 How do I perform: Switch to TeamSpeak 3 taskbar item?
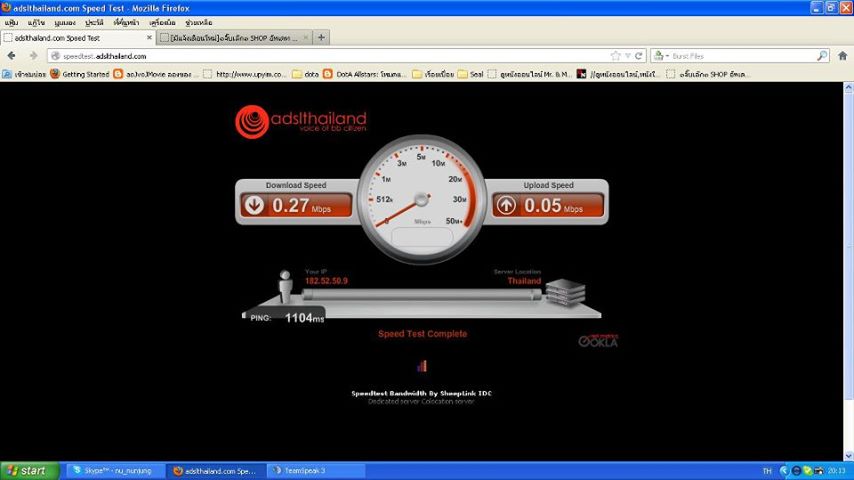[x=316, y=471]
